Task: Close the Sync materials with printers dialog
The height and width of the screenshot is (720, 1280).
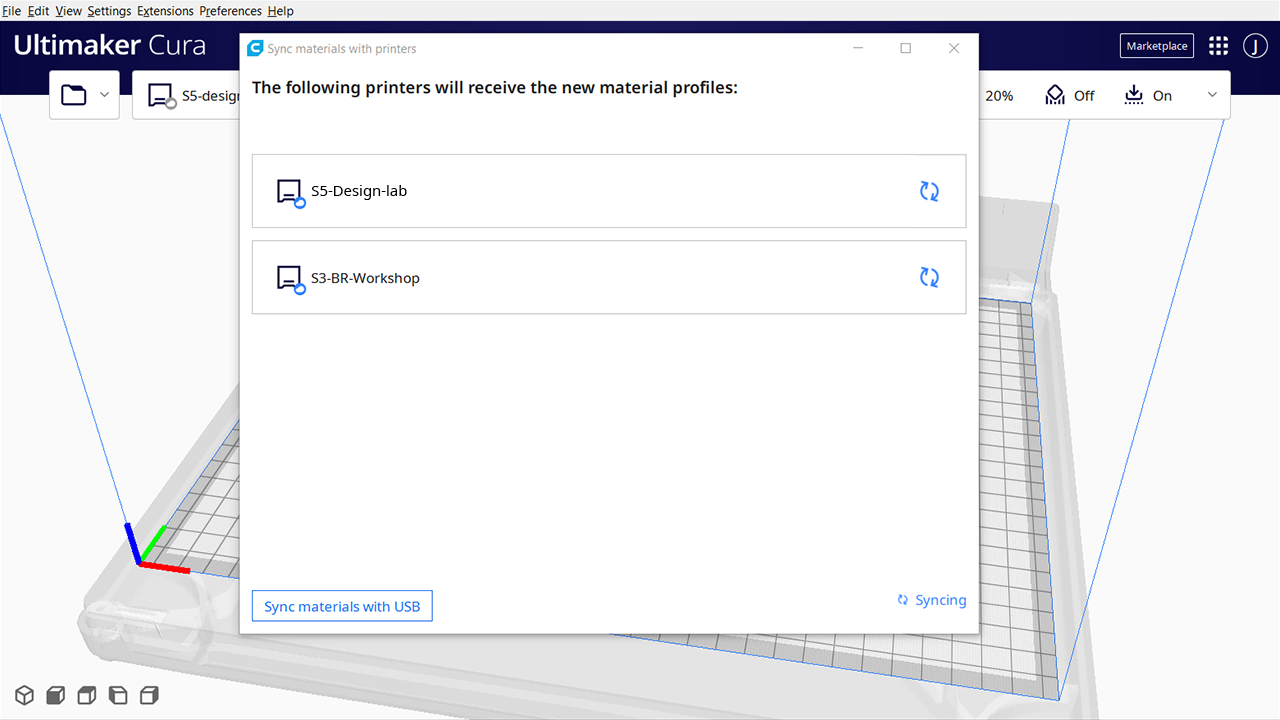Action: pyautogui.click(x=954, y=48)
